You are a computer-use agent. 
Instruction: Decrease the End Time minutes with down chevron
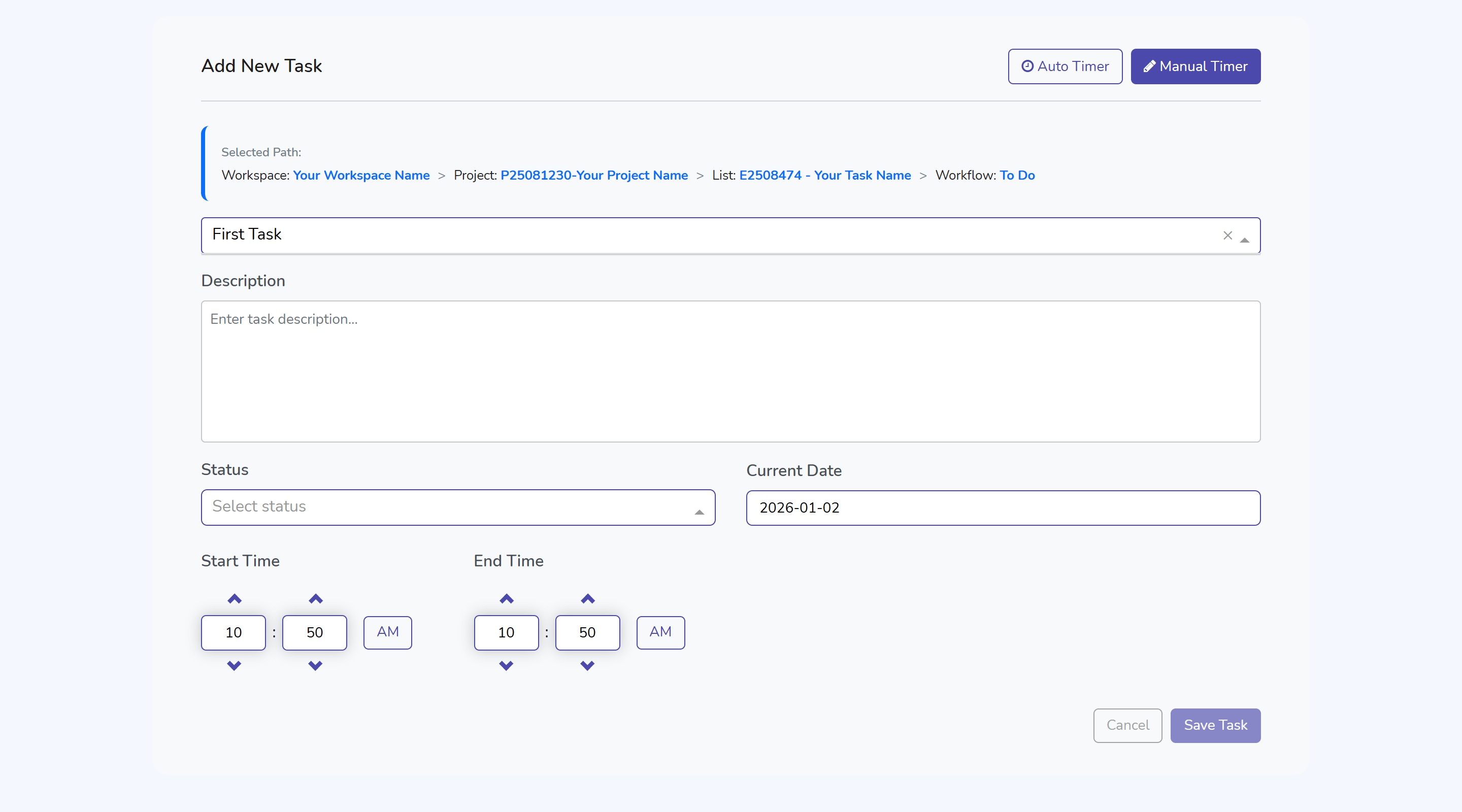[x=587, y=665]
